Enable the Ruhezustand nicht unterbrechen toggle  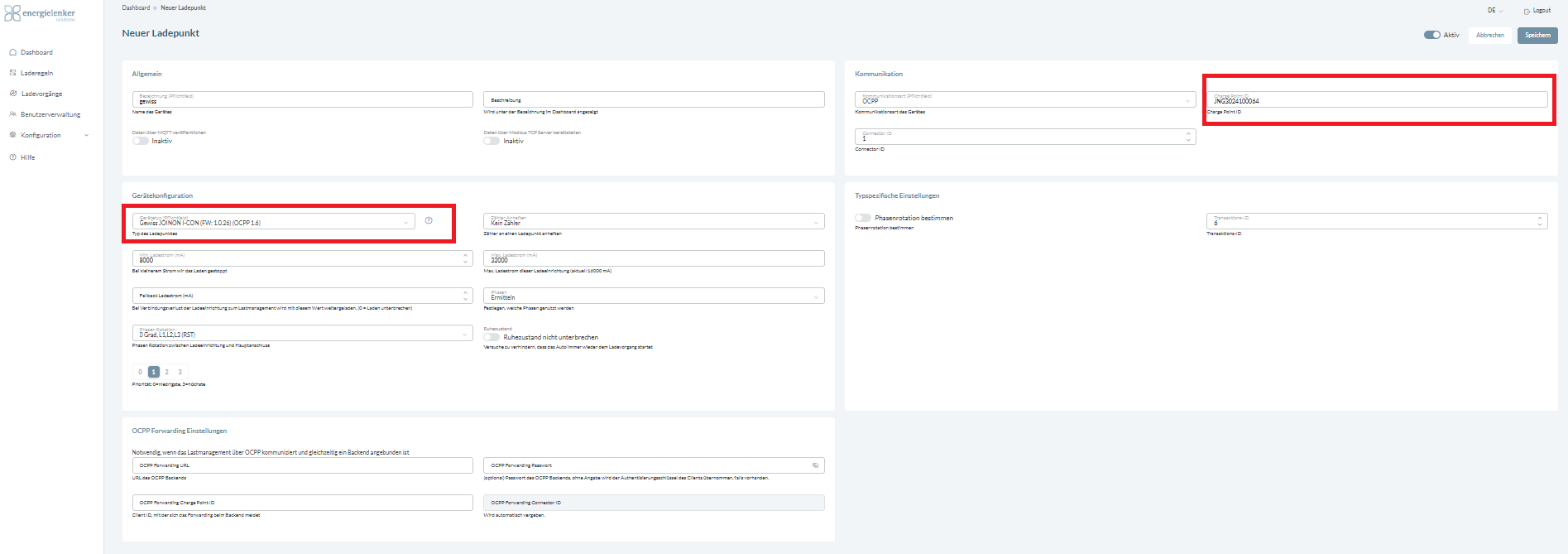point(492,337)
